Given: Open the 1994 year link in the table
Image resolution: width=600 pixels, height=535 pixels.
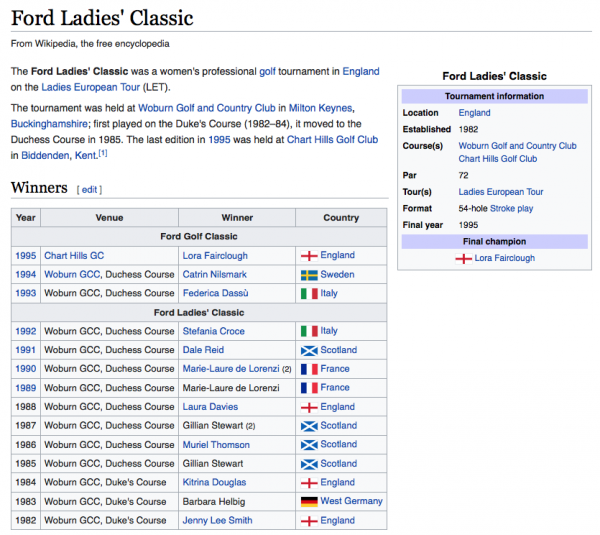Looking at the screenshot, I should tap(26, 275).
